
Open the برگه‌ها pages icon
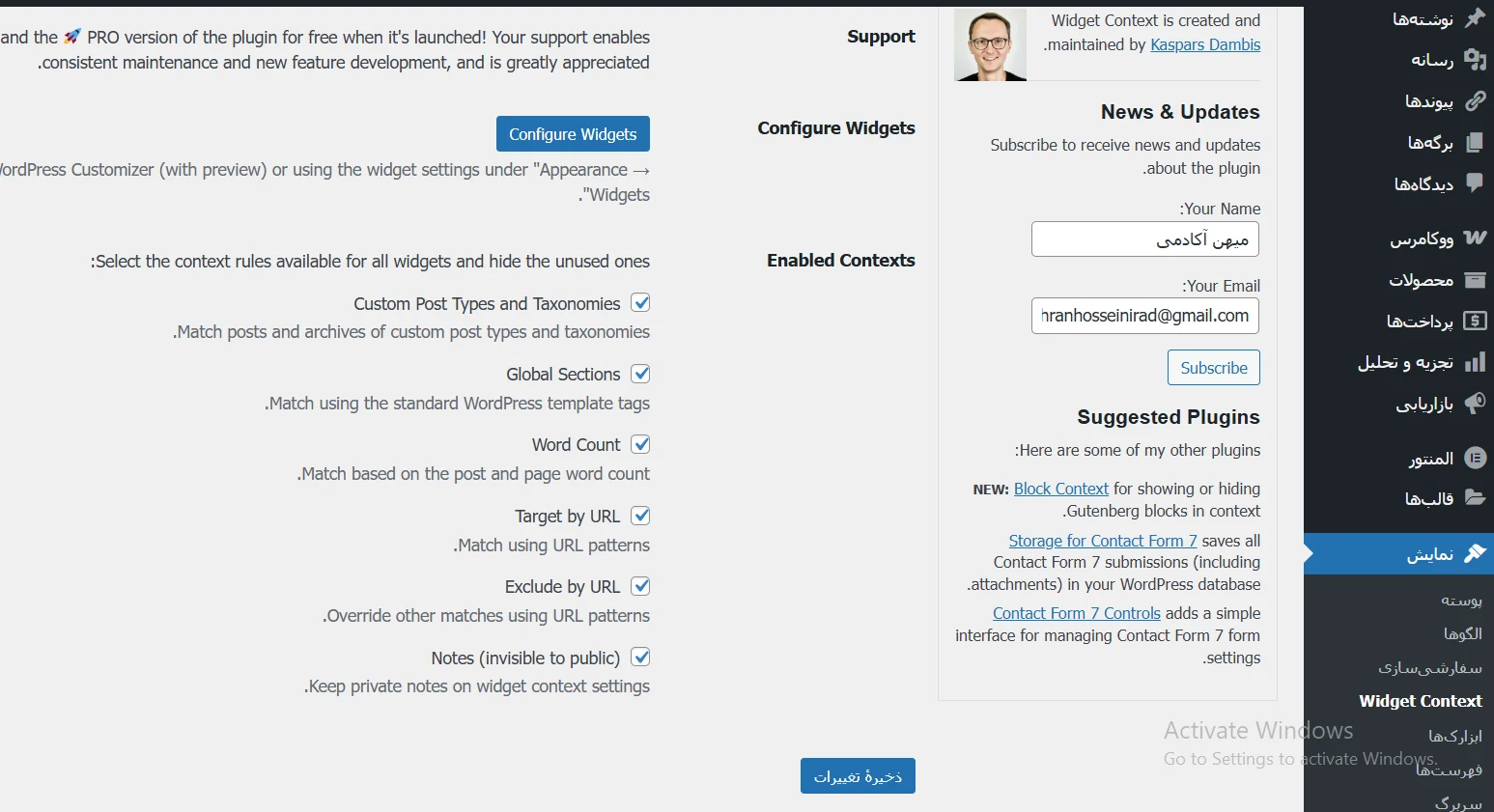pos(1476,141)
